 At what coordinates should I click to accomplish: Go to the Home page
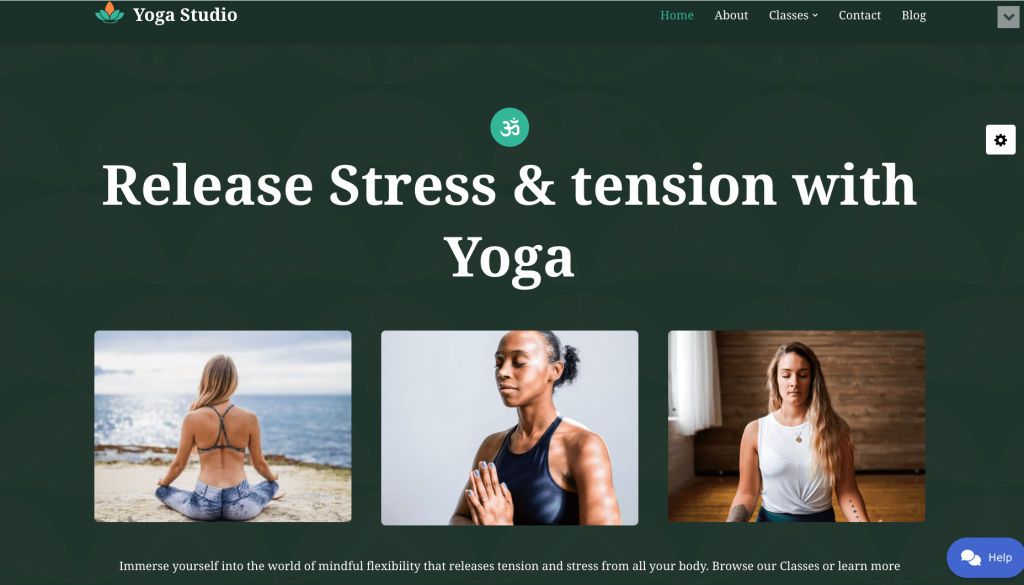pyautogui.click(x=677, y=15)
